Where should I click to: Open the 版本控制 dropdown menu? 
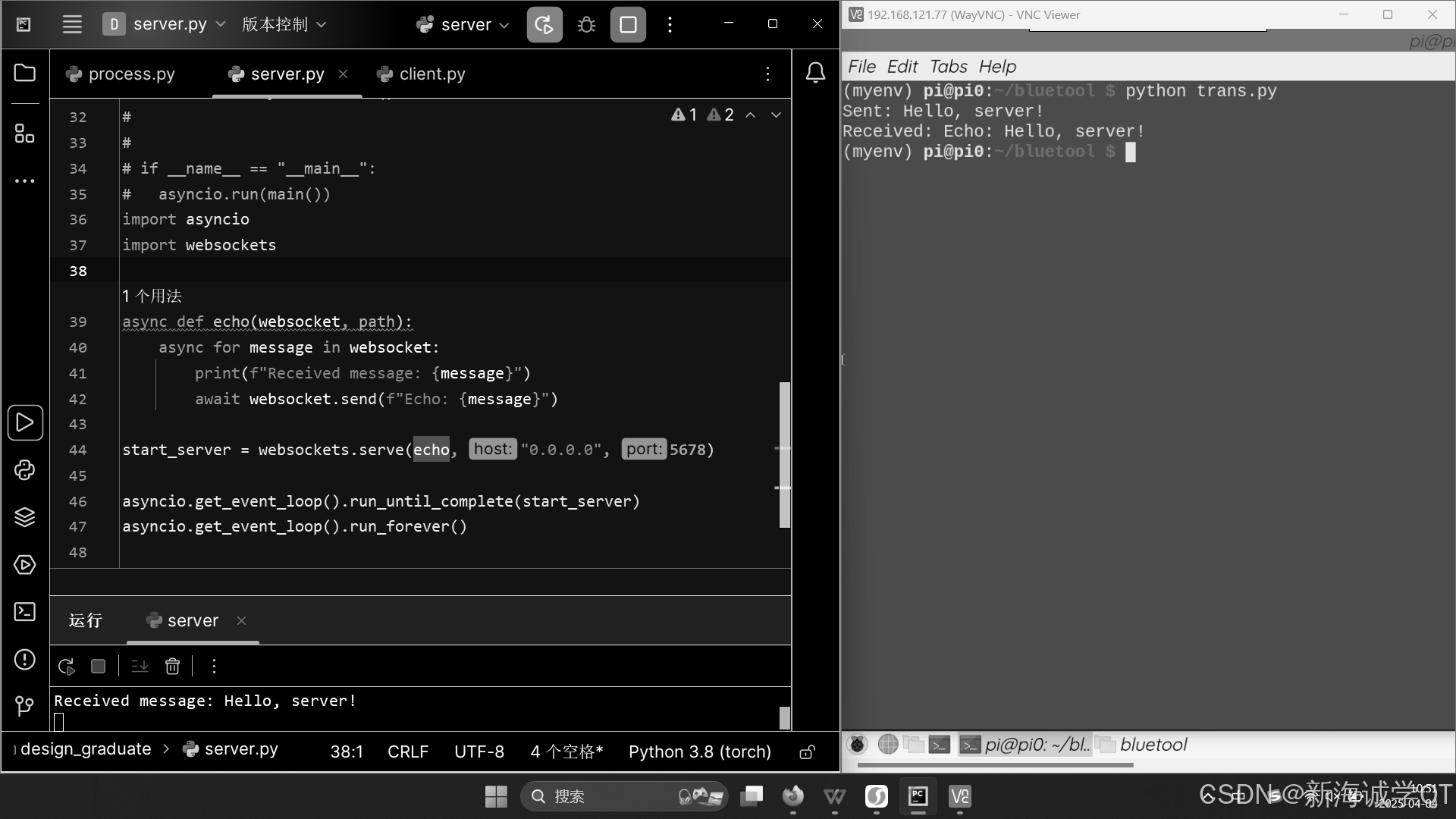284,24
